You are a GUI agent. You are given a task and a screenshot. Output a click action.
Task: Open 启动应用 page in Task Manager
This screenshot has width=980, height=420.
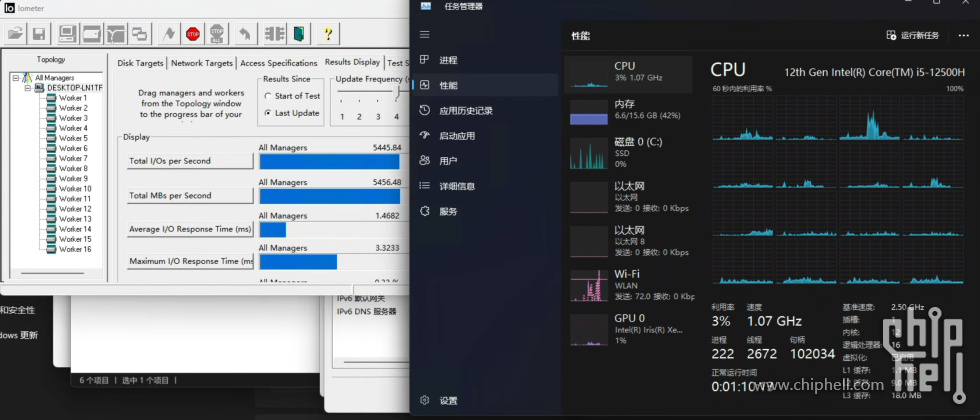[485, 136]
